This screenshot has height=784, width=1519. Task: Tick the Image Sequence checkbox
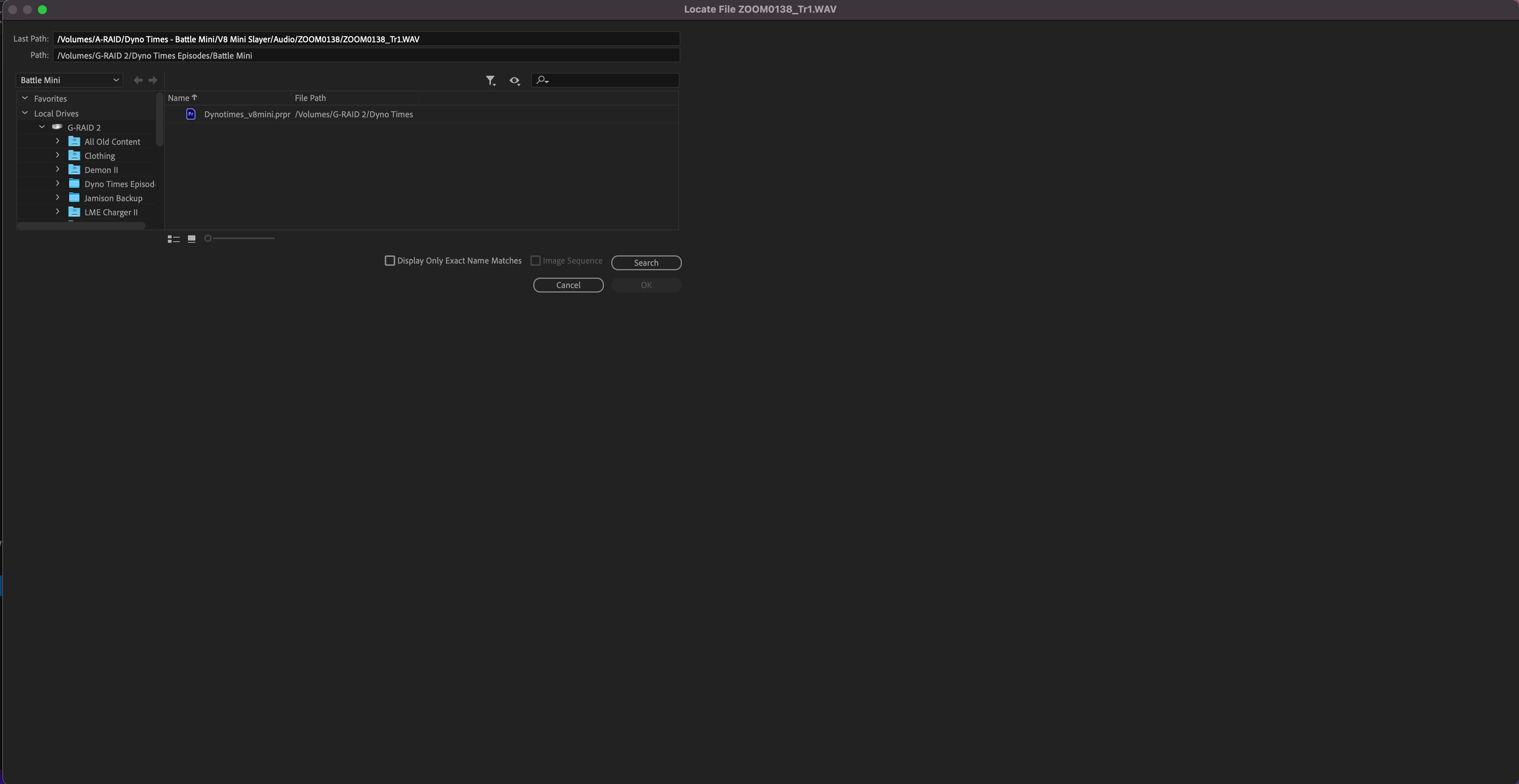[x=536, y=261]
